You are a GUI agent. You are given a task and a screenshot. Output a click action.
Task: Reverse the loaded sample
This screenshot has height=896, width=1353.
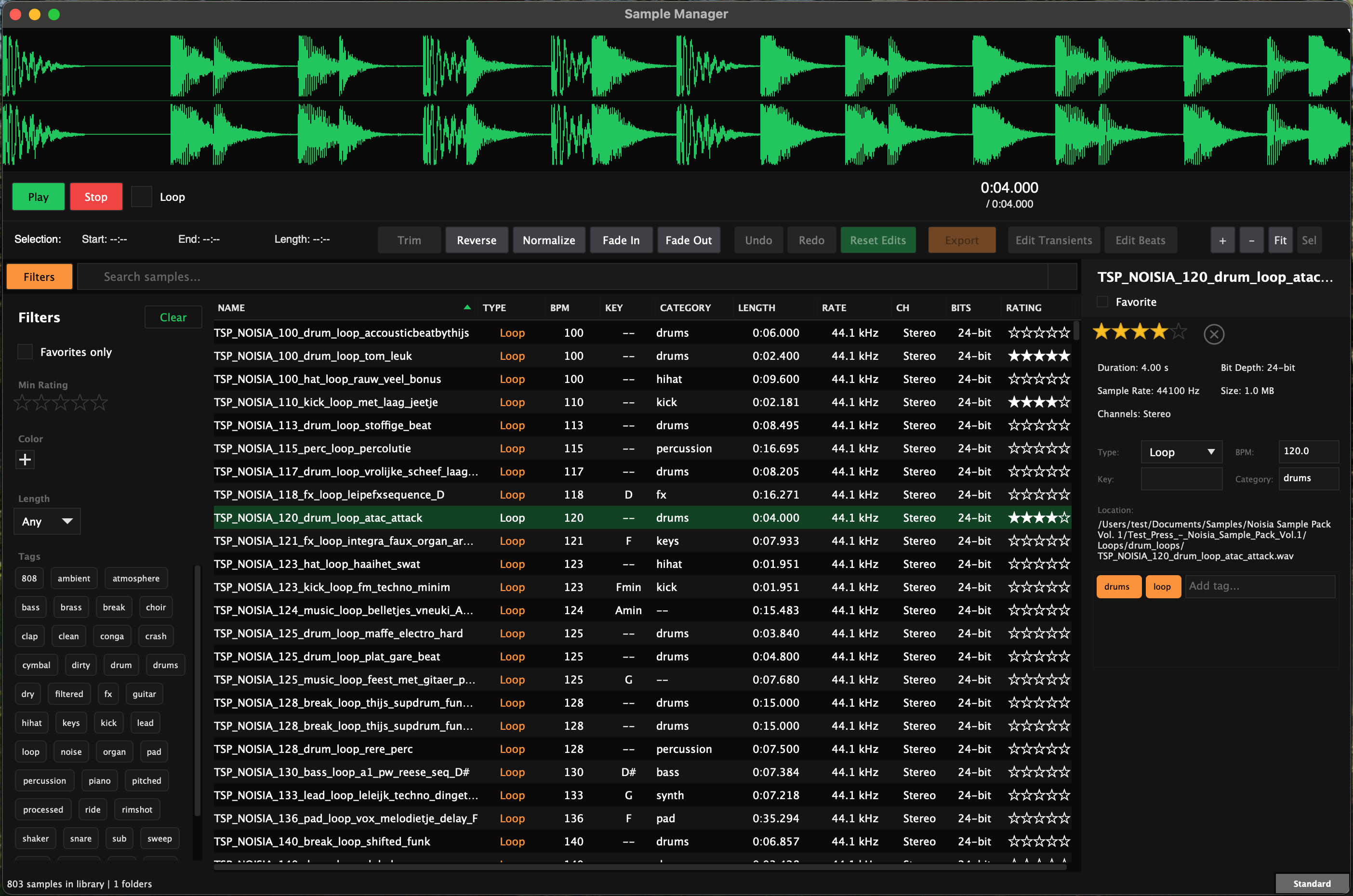pos(476,240)
